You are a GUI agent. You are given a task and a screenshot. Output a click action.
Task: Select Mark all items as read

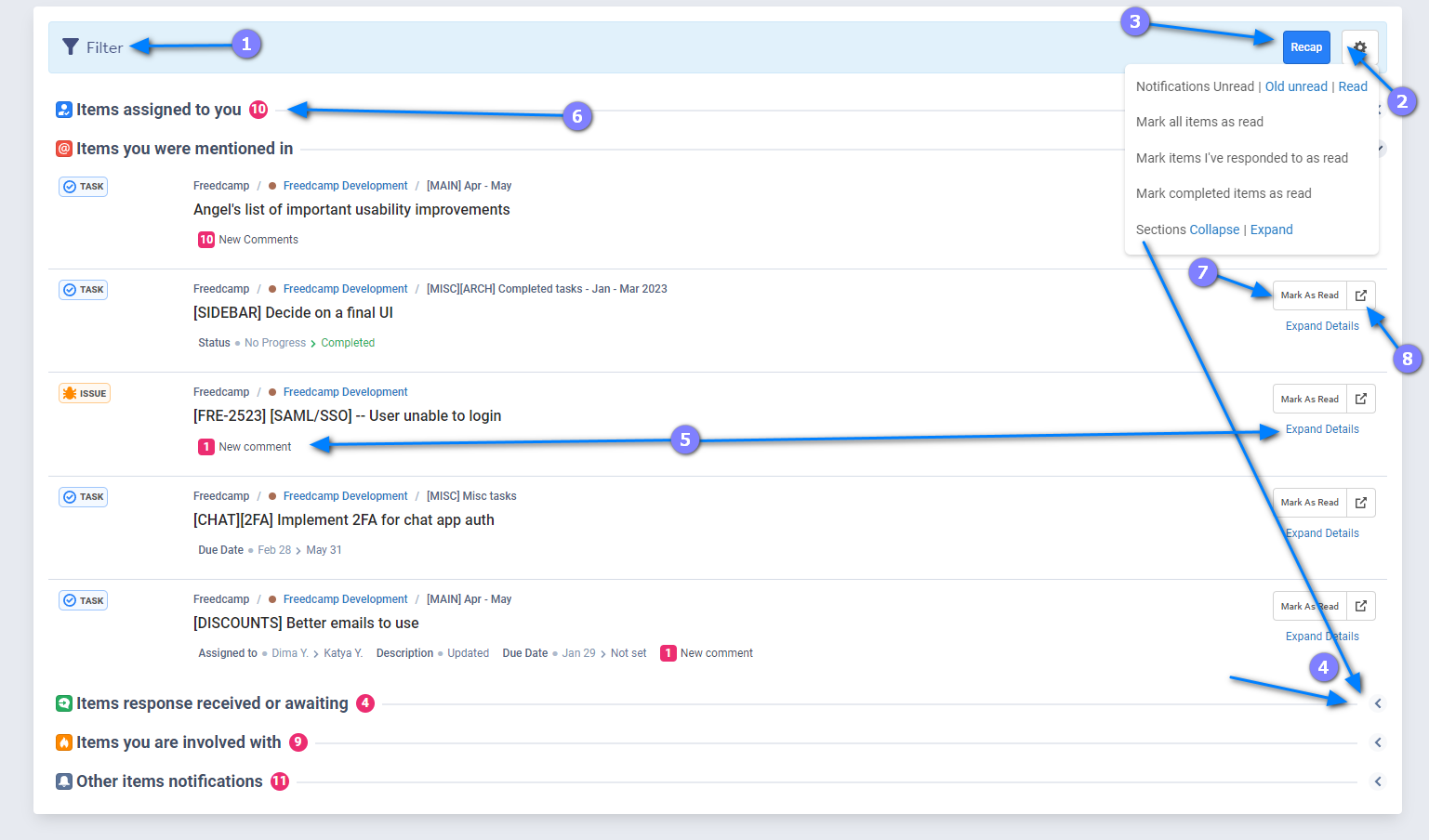tap(1199, 122)
